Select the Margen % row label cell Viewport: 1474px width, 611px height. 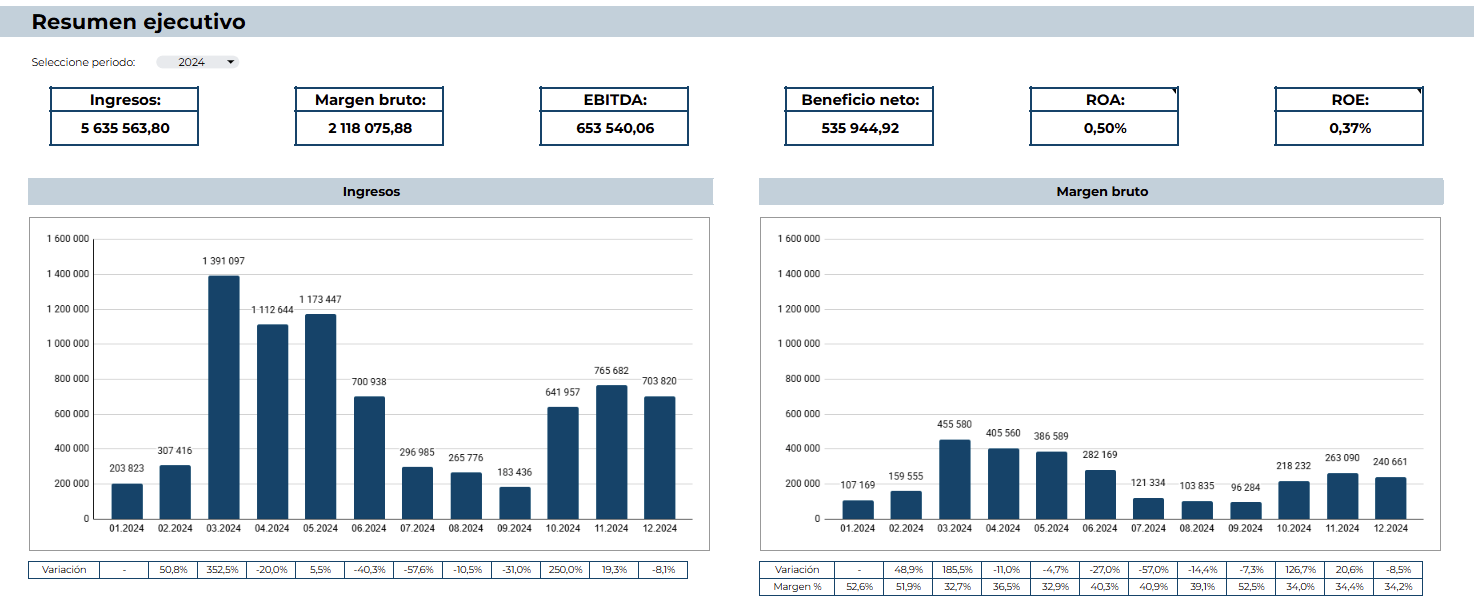pos(797,587)
